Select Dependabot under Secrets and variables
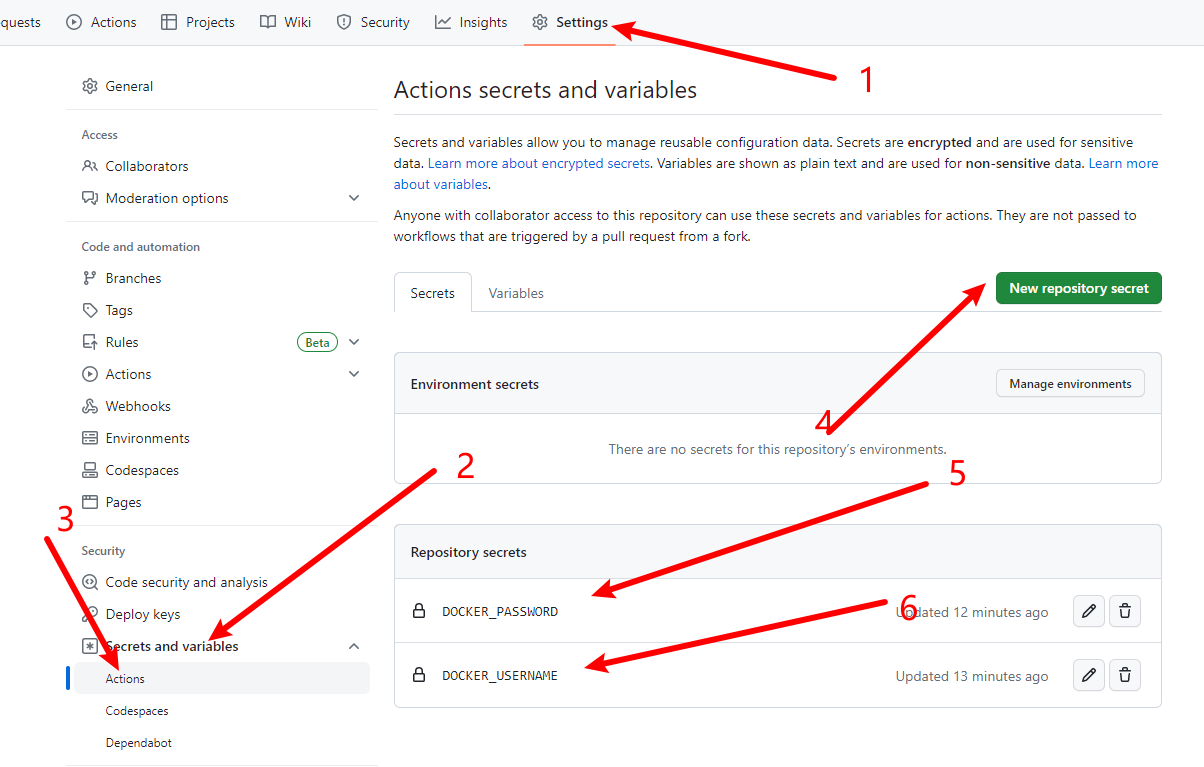Screen dimensions: 1204x767 click(139, 743)
